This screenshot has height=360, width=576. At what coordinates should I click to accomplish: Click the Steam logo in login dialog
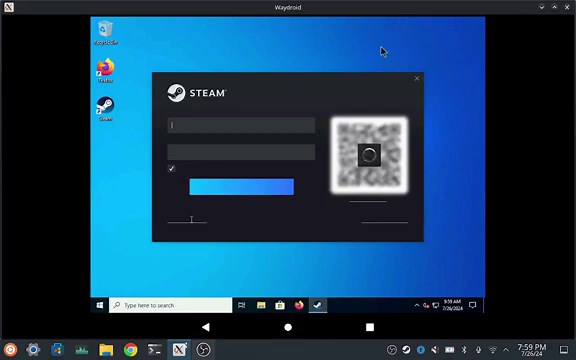pos(197,93)
